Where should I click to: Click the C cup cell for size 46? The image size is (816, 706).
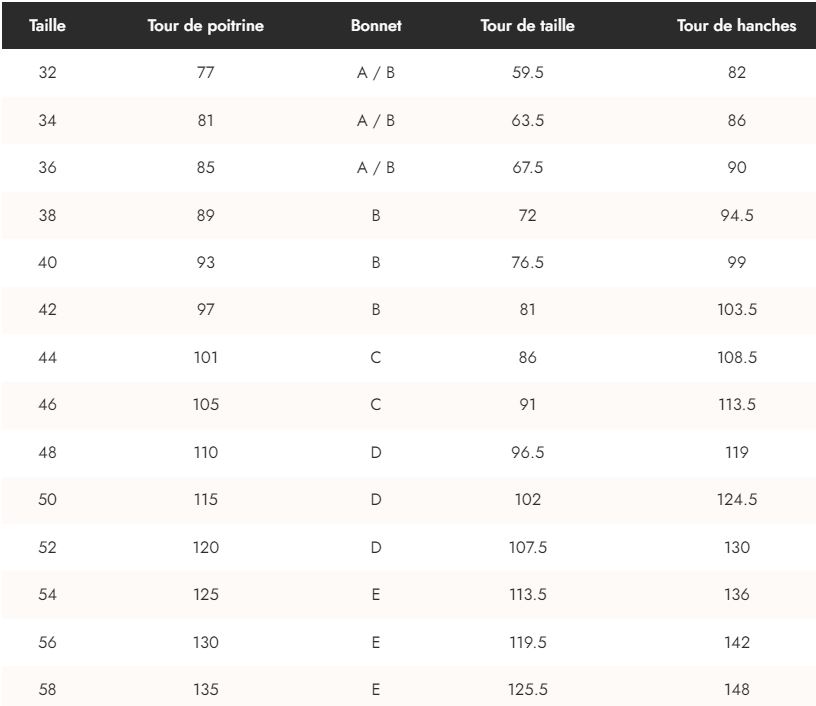click(x=376, y=405)
